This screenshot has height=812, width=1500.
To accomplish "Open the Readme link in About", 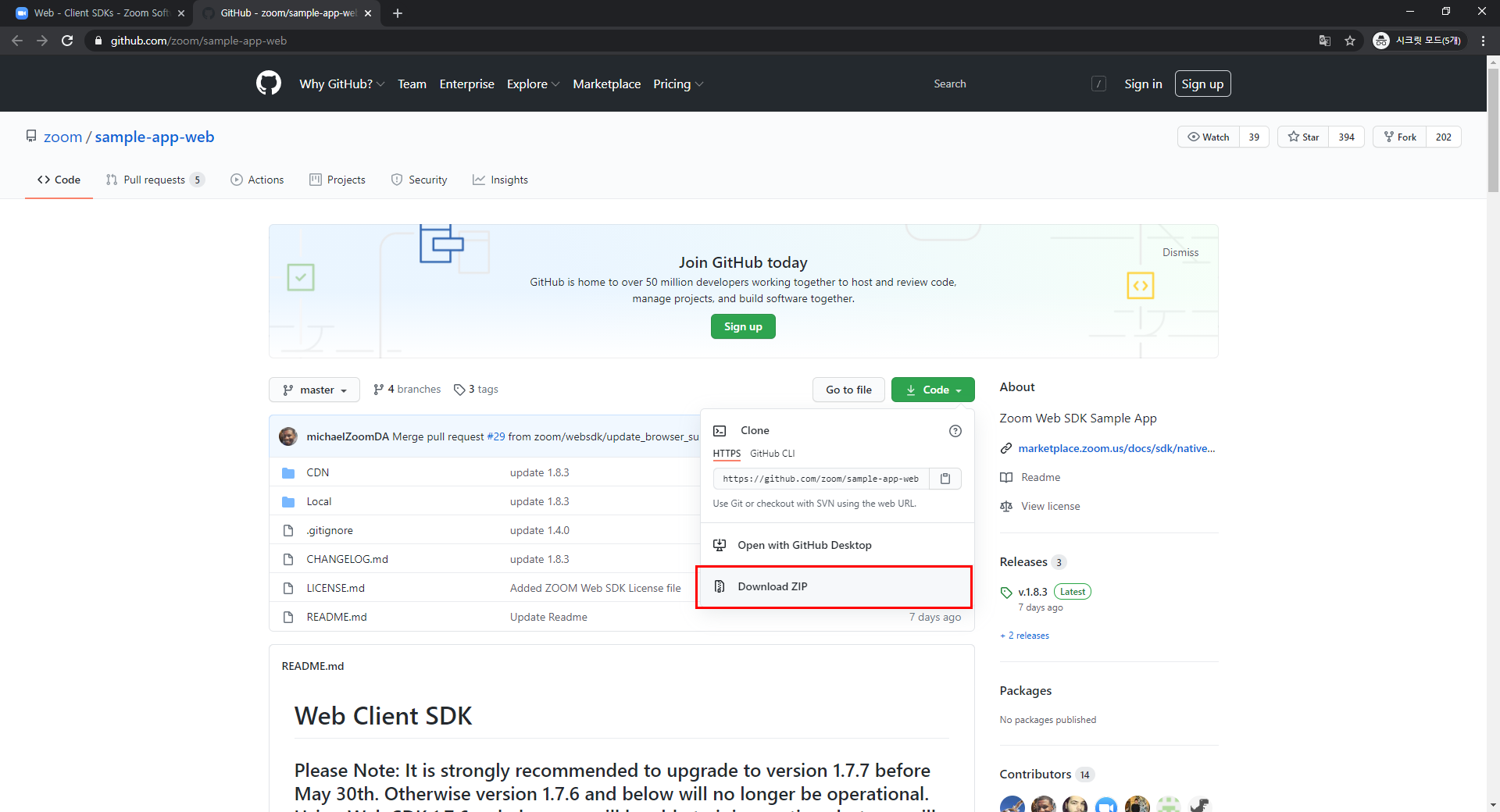I will (x=1041, y=477).
